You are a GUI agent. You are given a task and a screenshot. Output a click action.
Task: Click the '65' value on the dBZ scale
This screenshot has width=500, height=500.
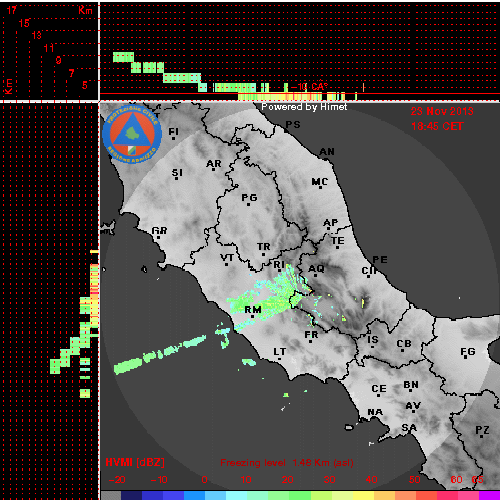(x=477, y=480)
